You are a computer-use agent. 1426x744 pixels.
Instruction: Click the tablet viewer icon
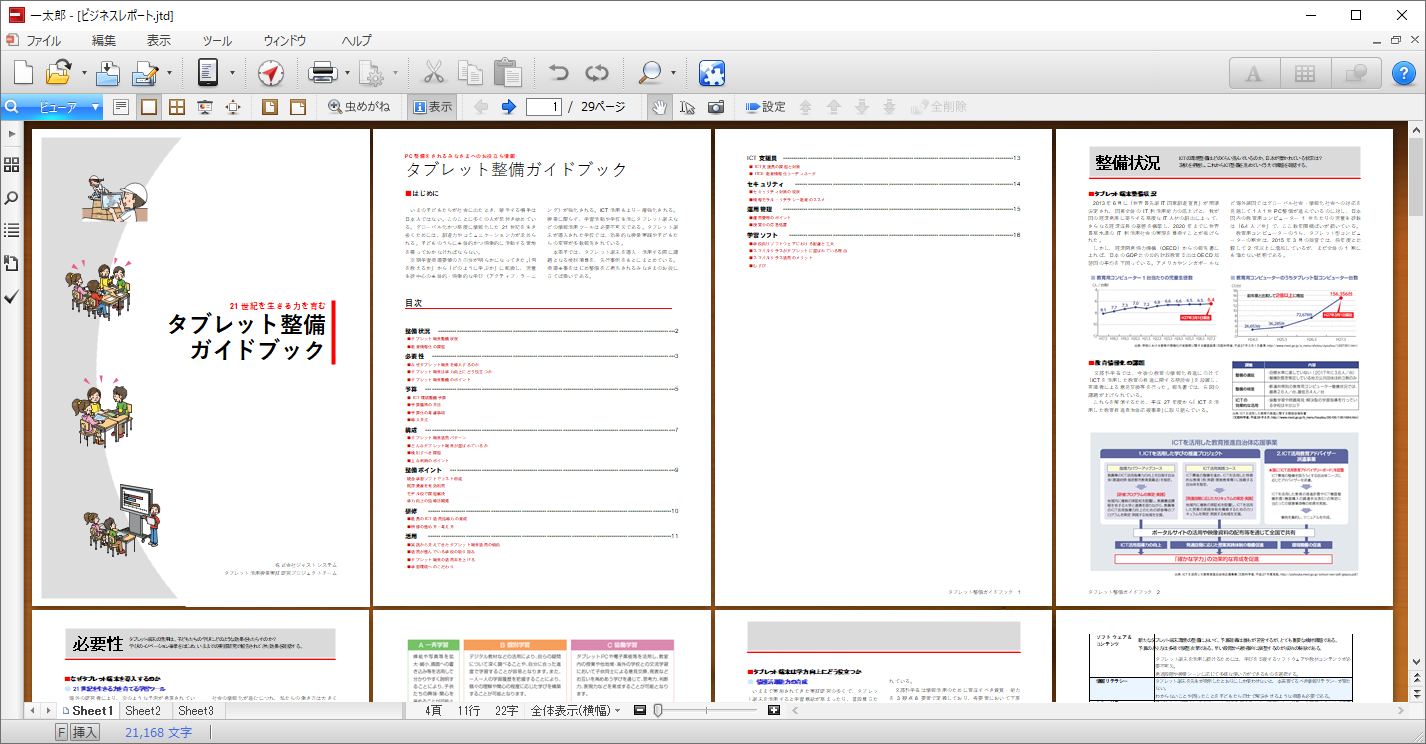click(208, 73)
